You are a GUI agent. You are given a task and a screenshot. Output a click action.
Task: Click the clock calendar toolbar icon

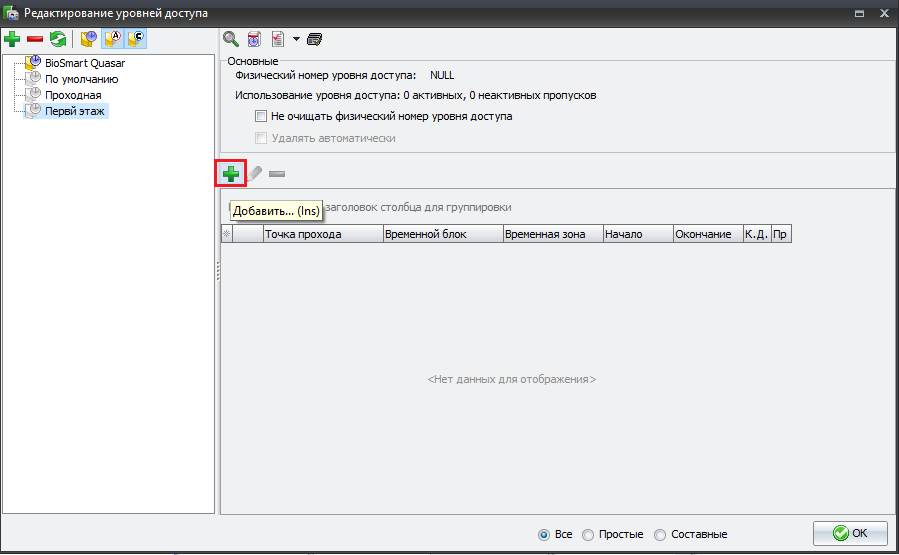tap(254, 39)
